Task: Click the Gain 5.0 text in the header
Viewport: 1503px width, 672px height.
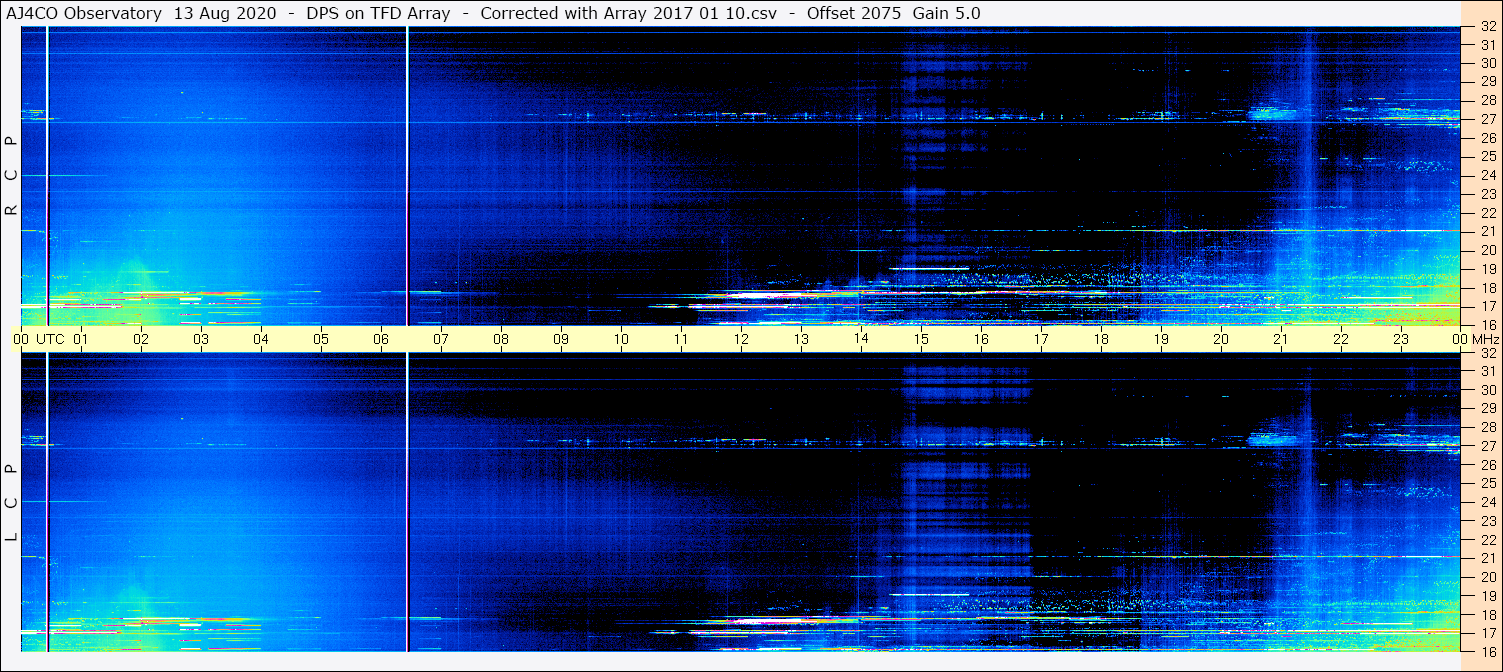Action: coord(946,13)
